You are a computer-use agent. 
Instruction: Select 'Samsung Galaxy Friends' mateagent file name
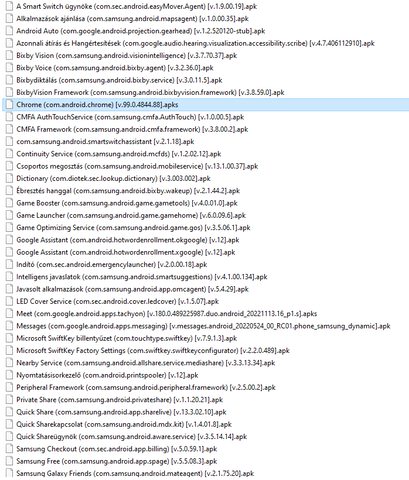coord(135,473)
